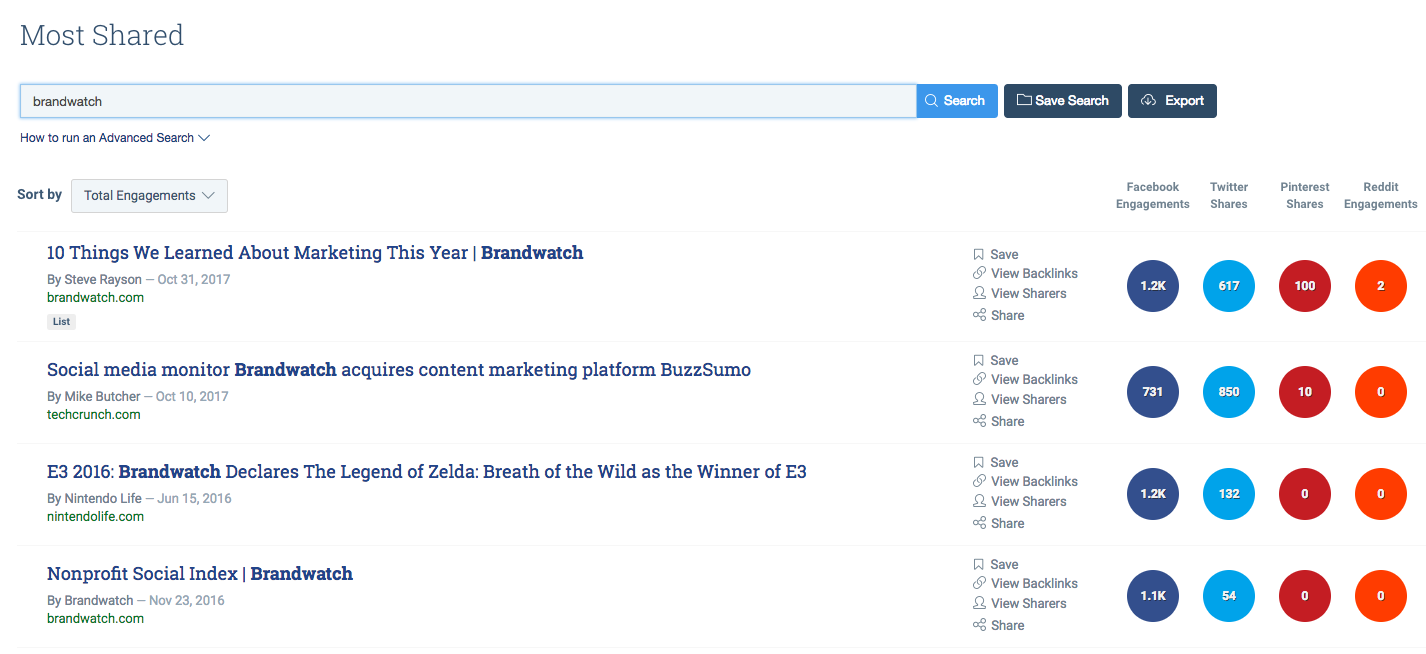Click the List content type tag
The image size is (1426, 654).
coord(61,321)
